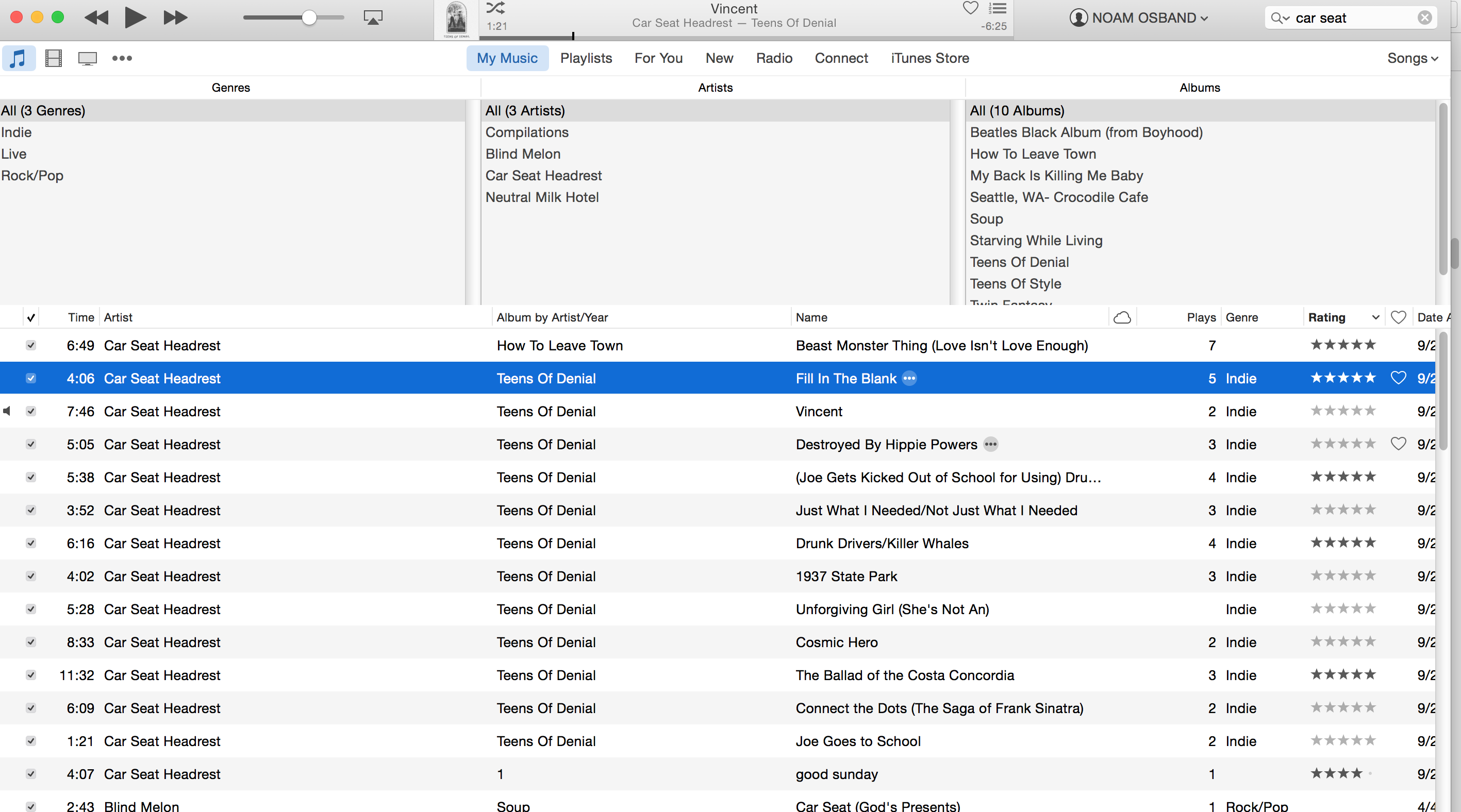Open the more media types ellipsis
Viewport: 1461px width, 812px height.
click(x=122, y=58)
